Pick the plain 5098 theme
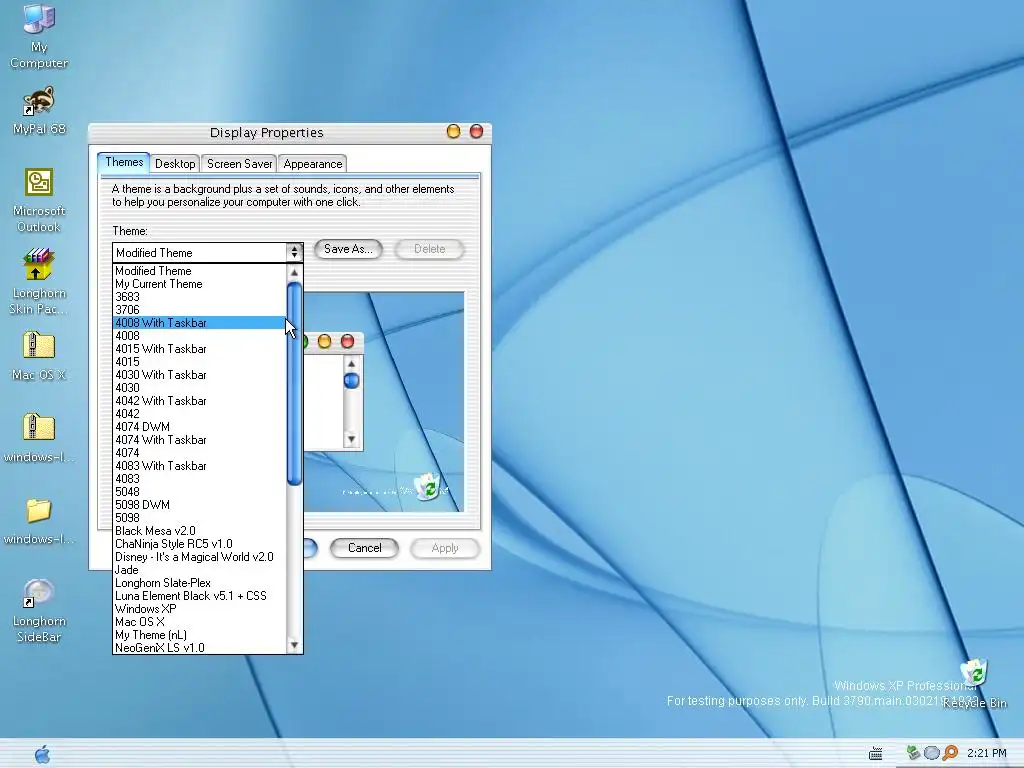This screenshot has width=1024, height=768. (x=200, y=518)
